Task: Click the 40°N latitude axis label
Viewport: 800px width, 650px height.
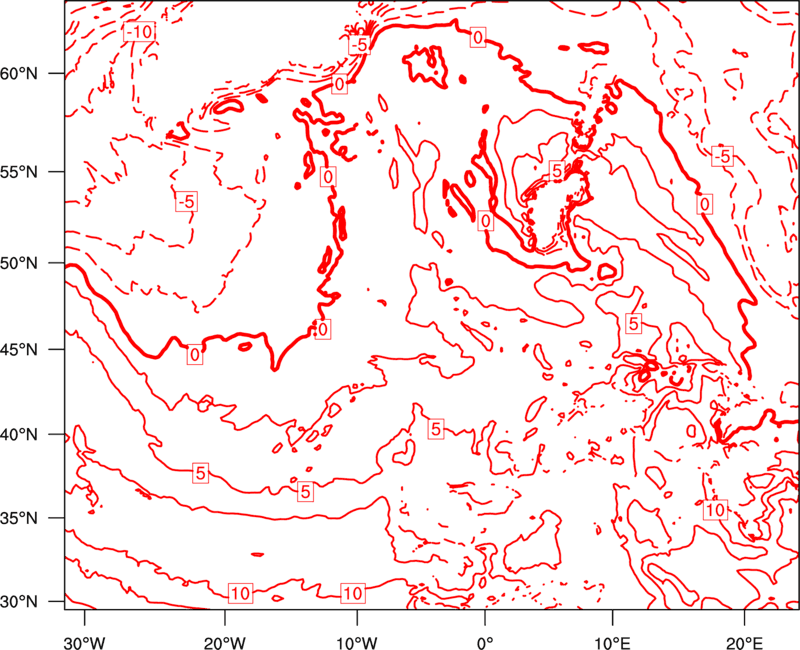Action: 19,435
